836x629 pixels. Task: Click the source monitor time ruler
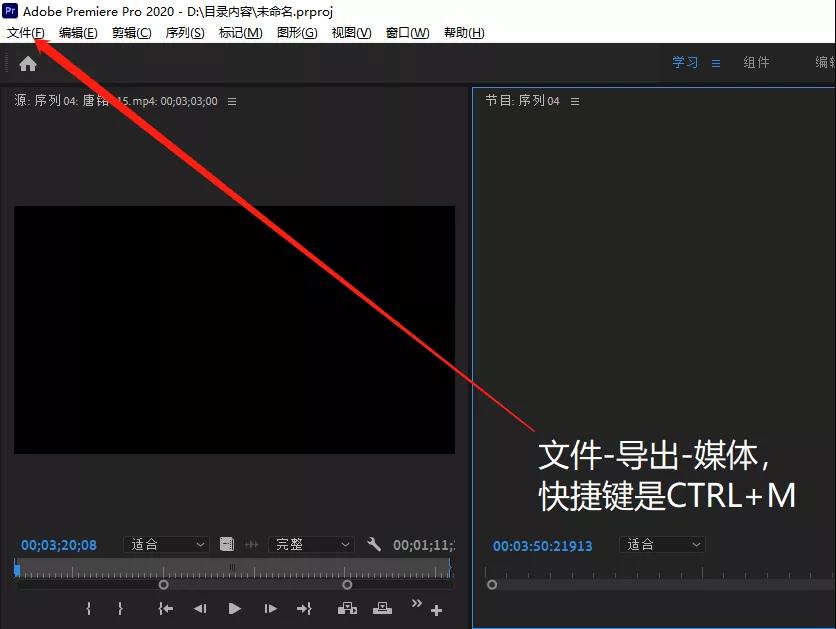pos(235,569)
